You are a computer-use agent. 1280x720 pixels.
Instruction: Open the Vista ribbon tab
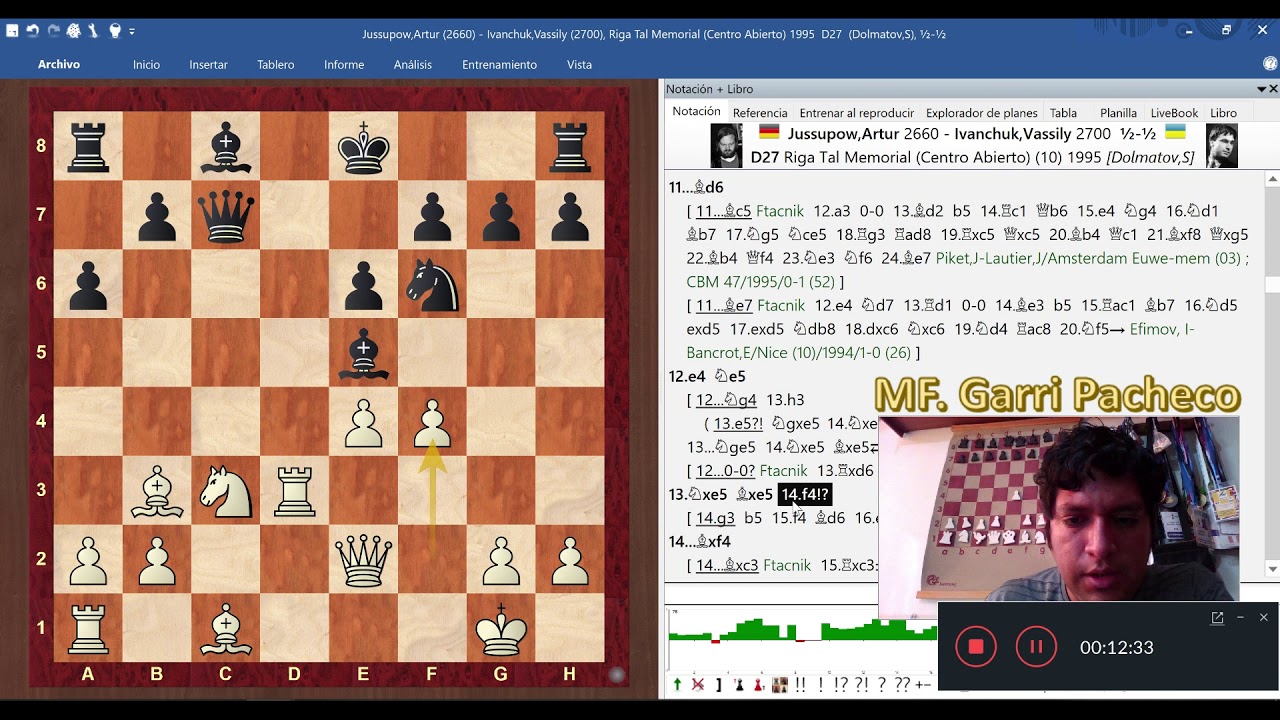[579, 64]
